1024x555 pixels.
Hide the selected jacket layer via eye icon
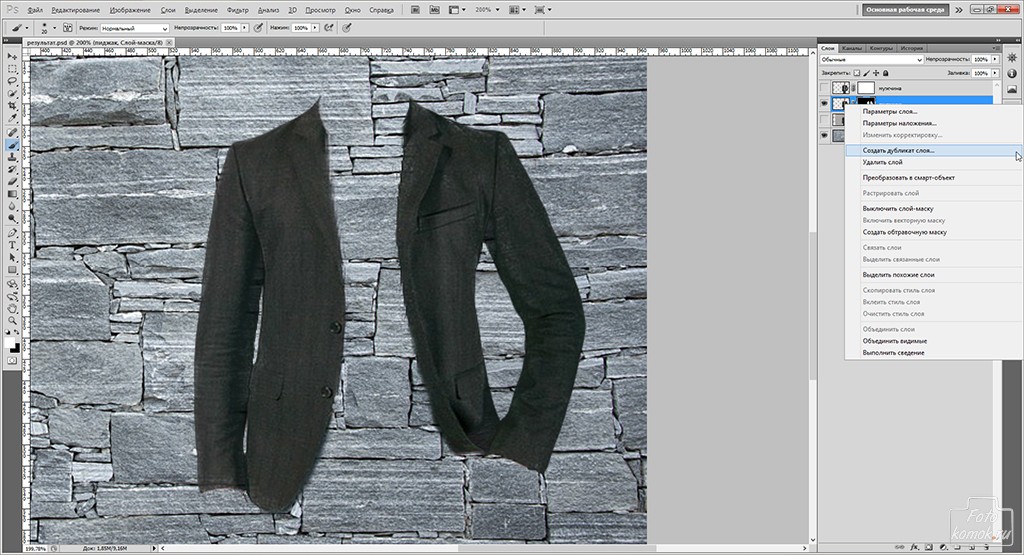click(825, 103)
